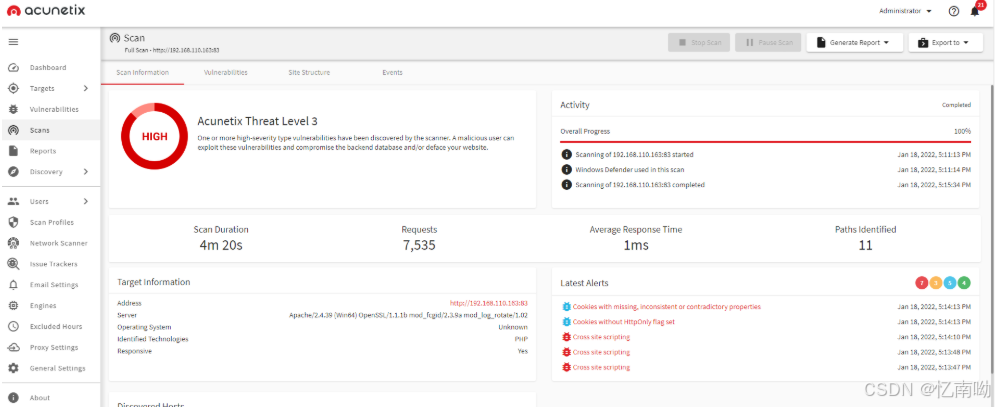Click the Scans radar icon in sidebar

(13, 130)
